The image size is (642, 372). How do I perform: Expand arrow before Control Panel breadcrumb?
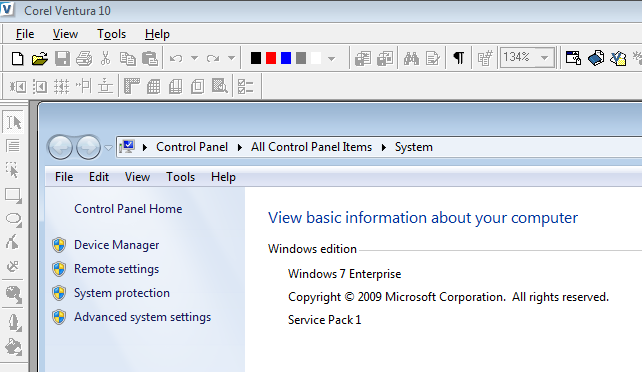coord(145,147)
